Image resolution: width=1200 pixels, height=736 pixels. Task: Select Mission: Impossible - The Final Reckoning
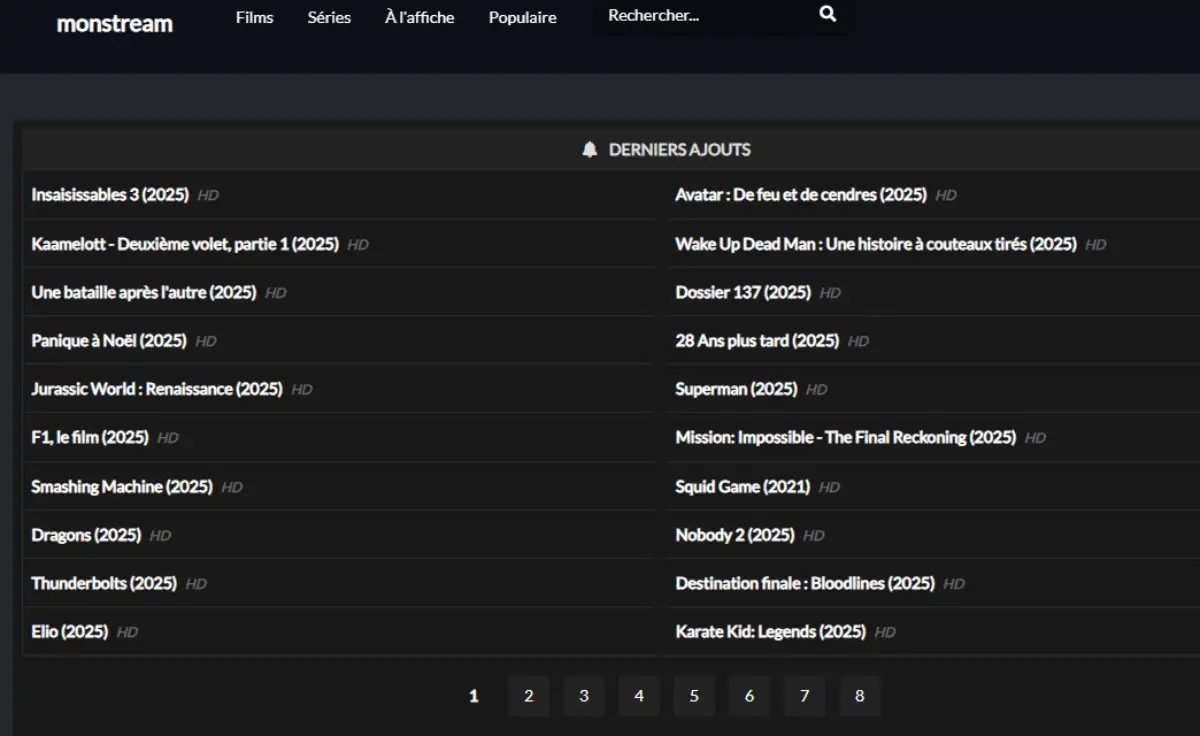(x=845, y=438)
